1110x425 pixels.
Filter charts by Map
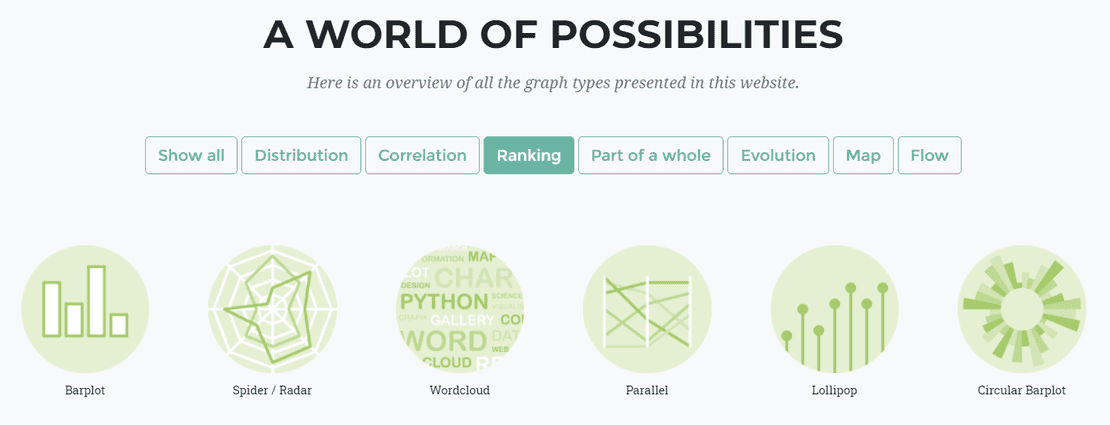(863, 155)
